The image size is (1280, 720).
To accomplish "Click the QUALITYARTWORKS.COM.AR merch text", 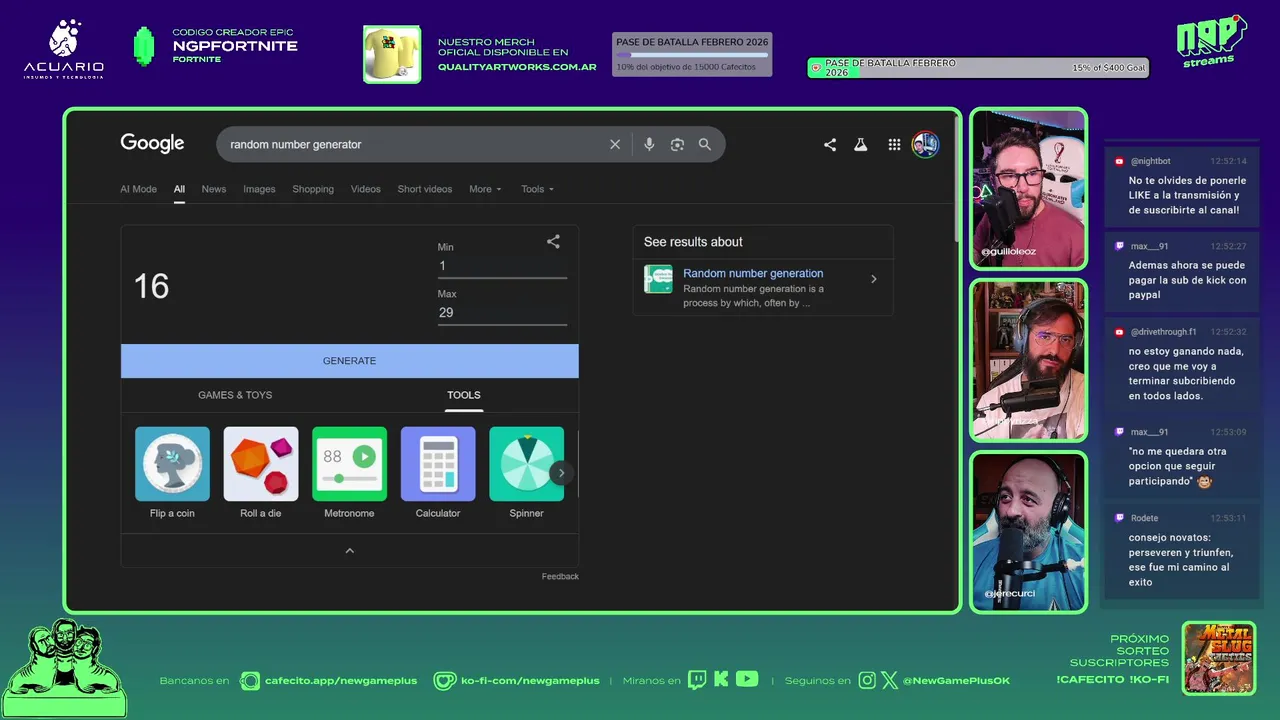I will point(517,67).
